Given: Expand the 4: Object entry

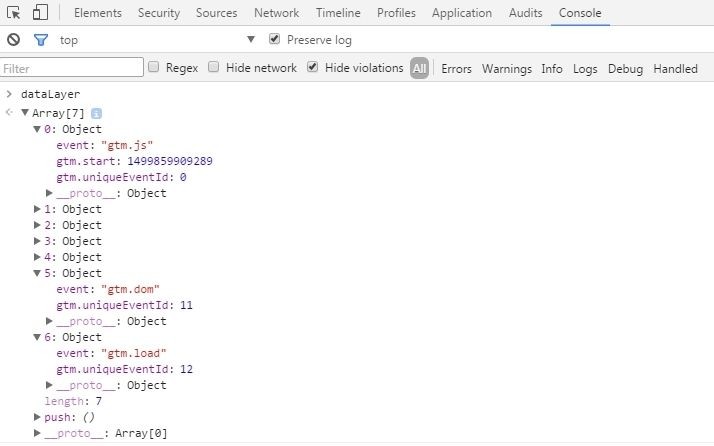Looking at the screenshot, I should [x=37, y=257].
